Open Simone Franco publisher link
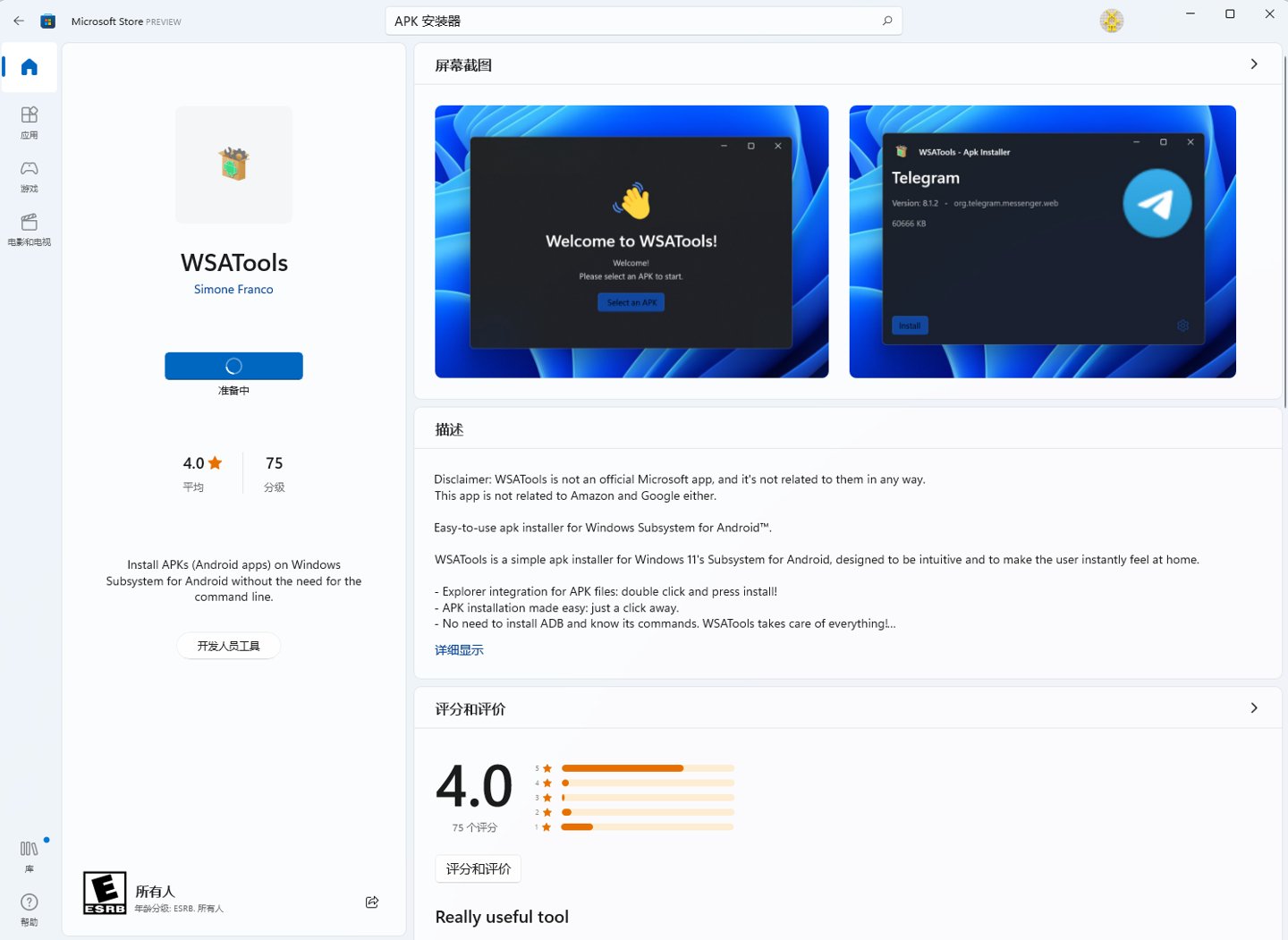 point(233,289)
